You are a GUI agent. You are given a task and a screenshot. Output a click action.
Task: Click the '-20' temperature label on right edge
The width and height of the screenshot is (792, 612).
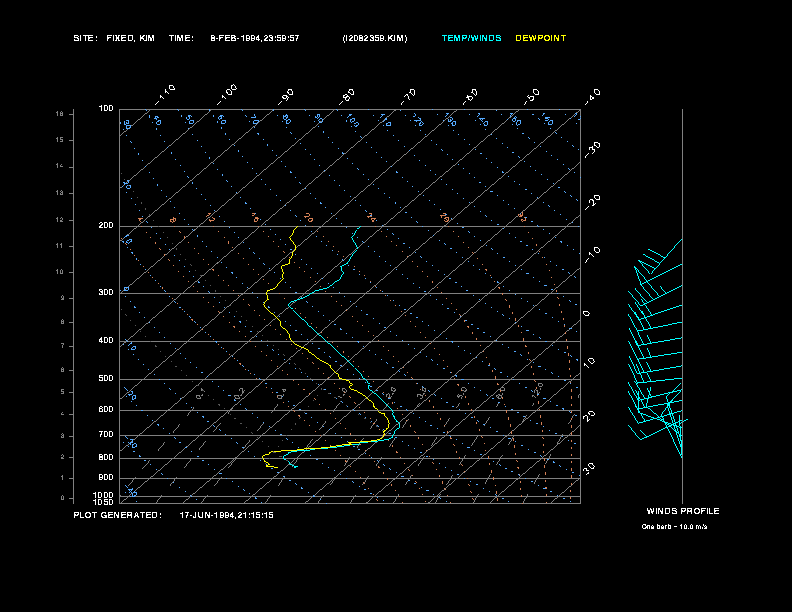coord(592,202)
